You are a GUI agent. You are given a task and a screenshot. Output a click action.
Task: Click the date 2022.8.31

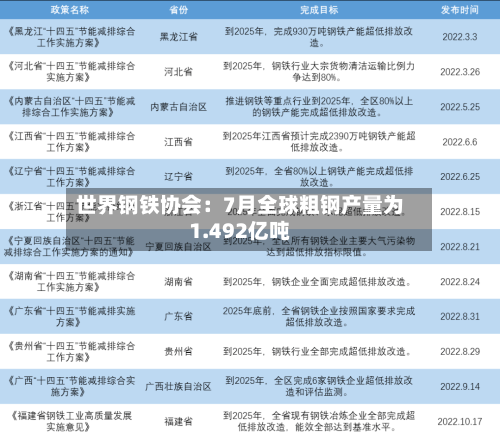click(460, 316)
